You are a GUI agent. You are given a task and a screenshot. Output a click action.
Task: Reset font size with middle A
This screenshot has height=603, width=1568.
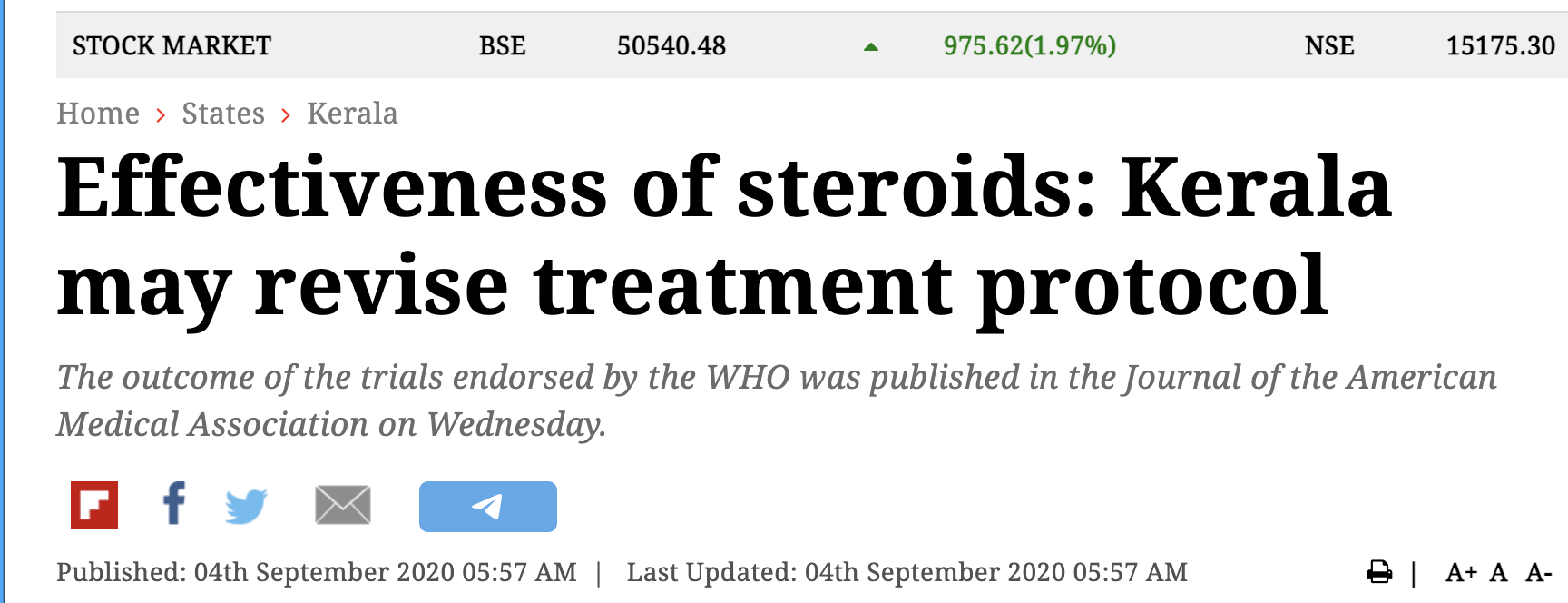1498,572
